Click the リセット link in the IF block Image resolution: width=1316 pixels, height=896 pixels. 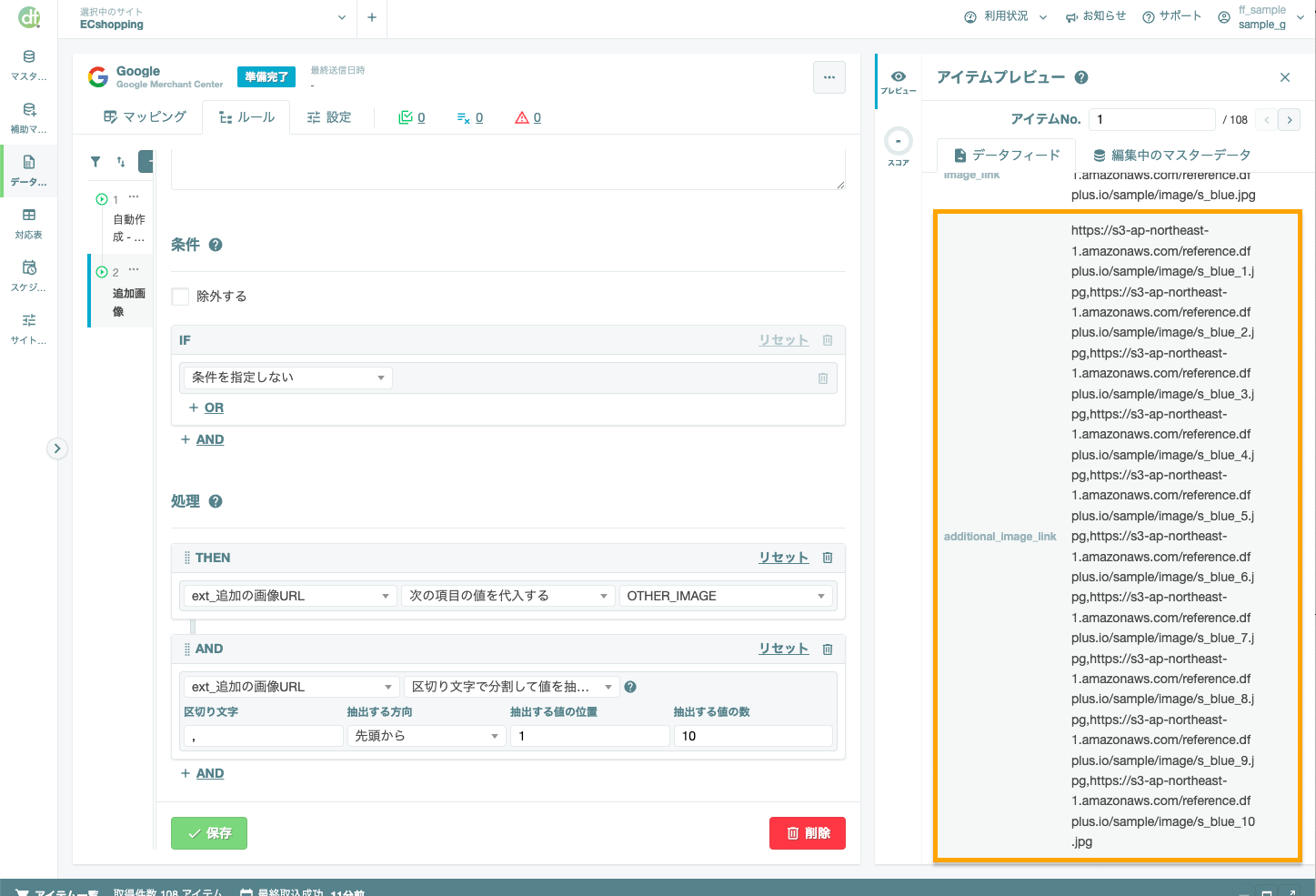pyautogui.click(x=784, y=340)
